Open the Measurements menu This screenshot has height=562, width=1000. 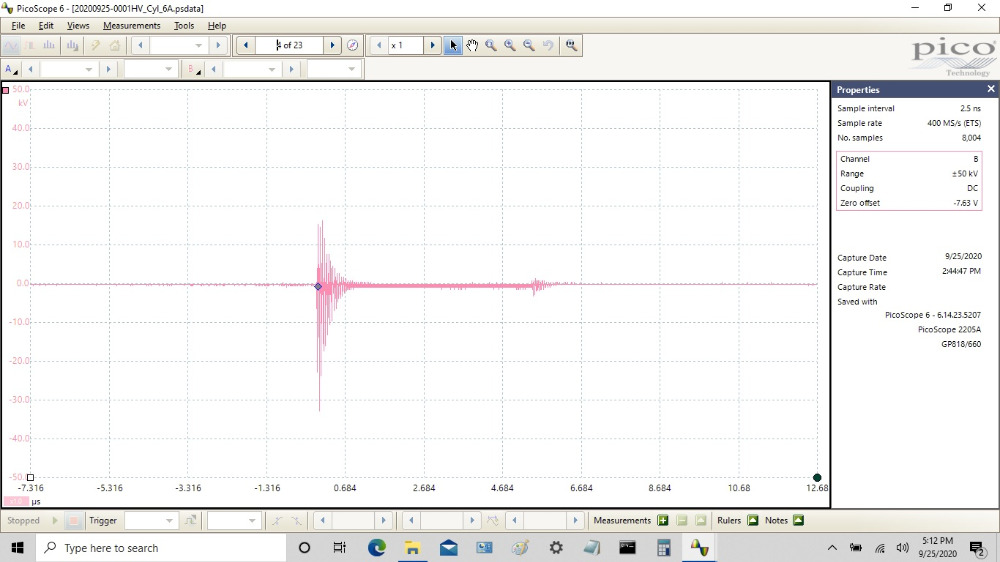pos(131,25)
